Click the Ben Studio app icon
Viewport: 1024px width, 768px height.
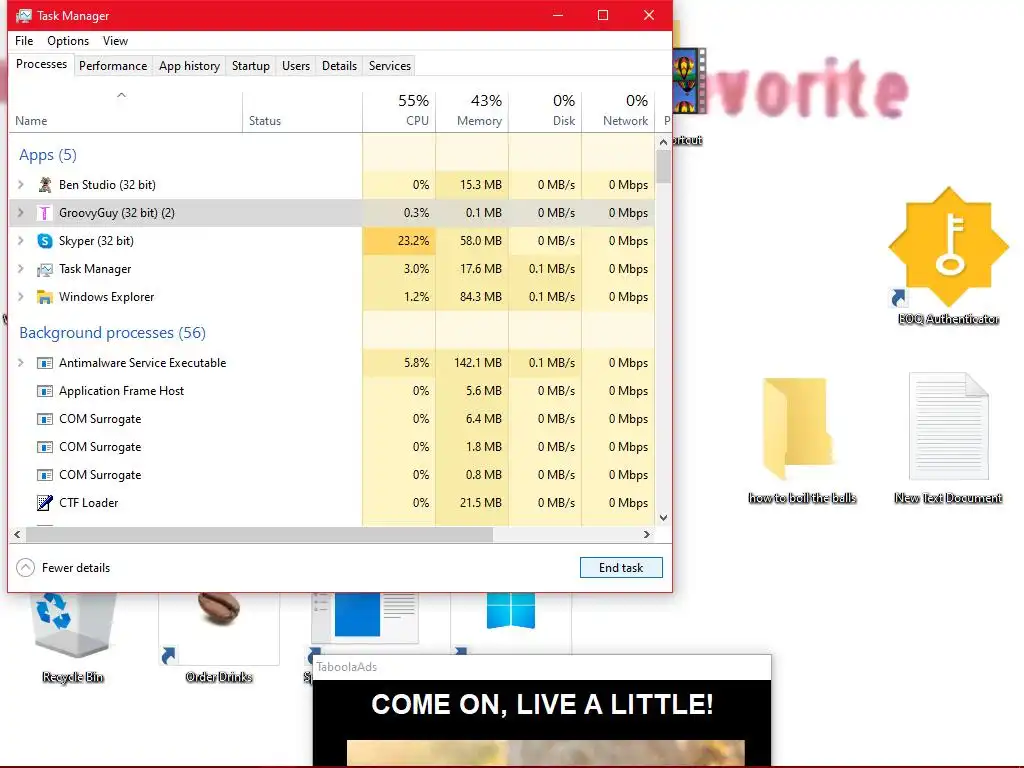44,185
